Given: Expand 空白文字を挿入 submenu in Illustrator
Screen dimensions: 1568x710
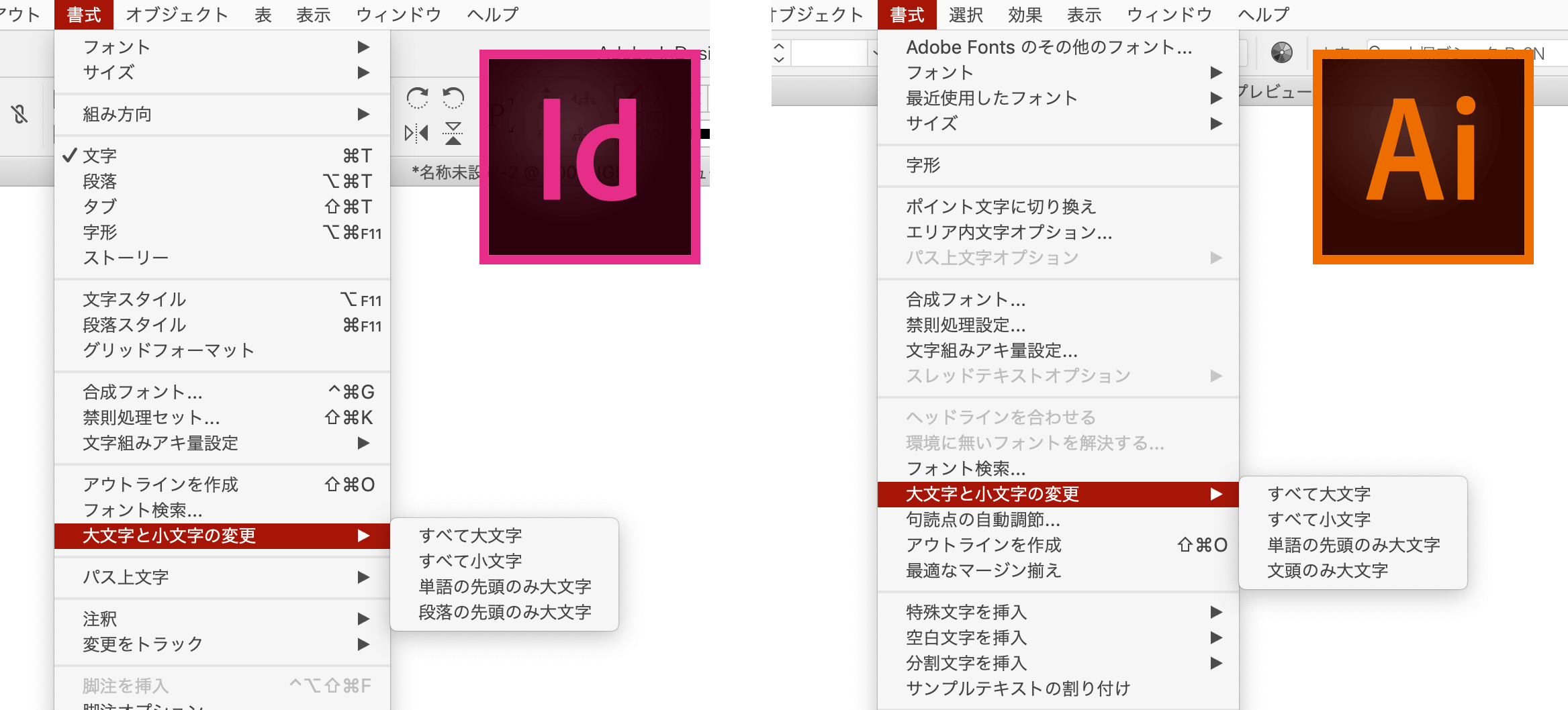Looking at the screenshot, I should point(1058,638).
